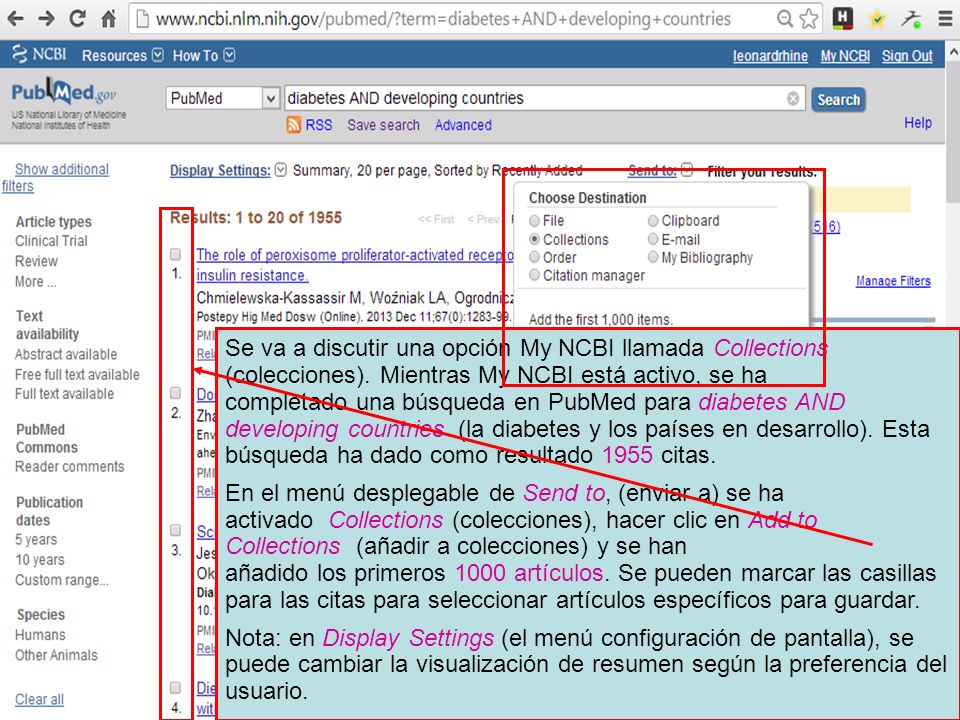Click Clear all filters link
This screenshot has width=960, height=720.
pos(39,699)
